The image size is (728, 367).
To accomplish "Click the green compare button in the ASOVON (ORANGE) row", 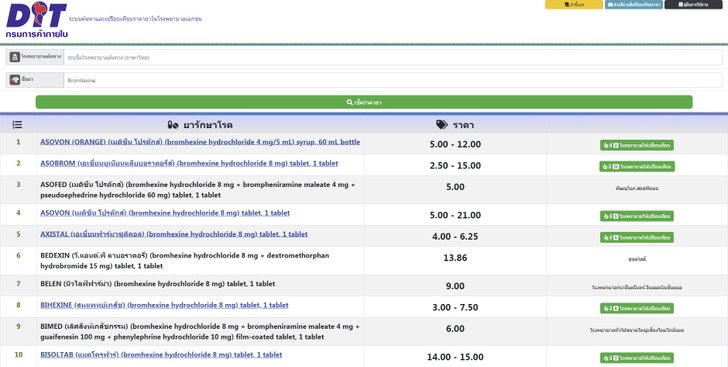I will click(x=637, y=145).
